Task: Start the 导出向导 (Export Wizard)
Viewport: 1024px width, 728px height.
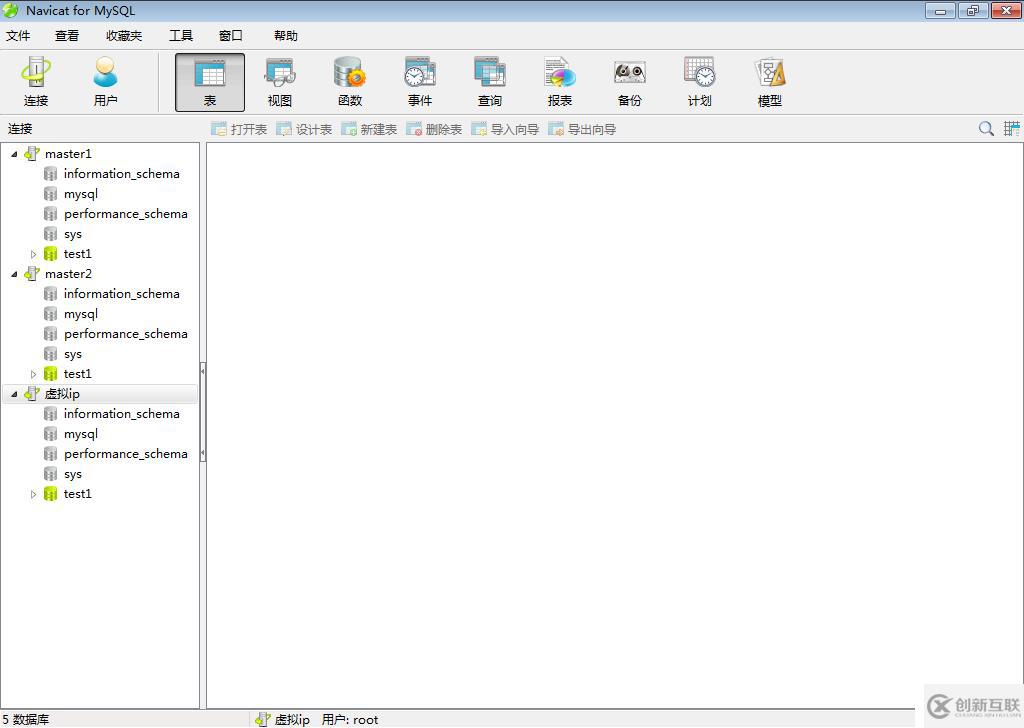Action: pyautogui.click(x=583, y=129)
